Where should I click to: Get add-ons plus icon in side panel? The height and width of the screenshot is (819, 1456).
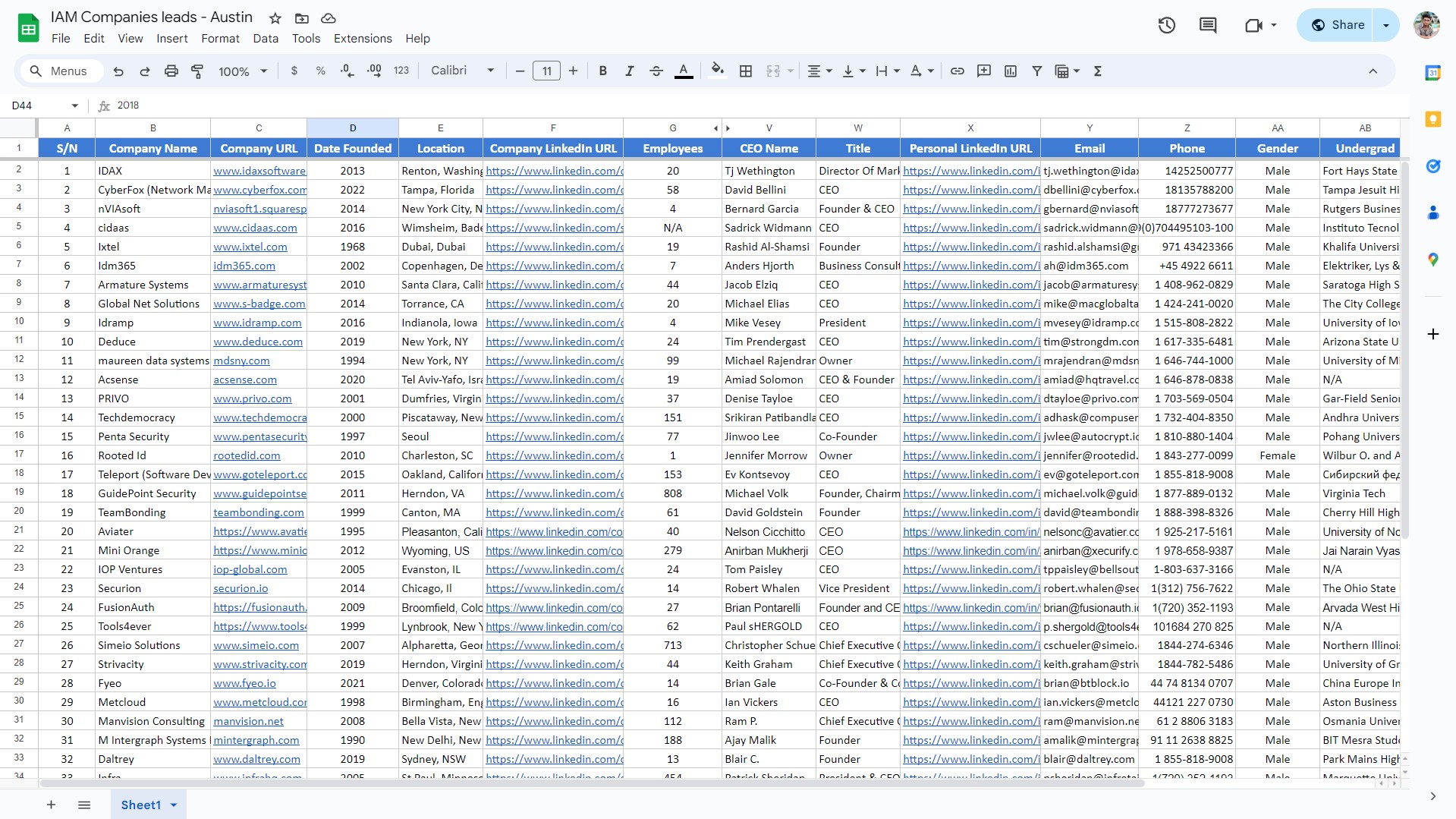[x=1432, y=334]
